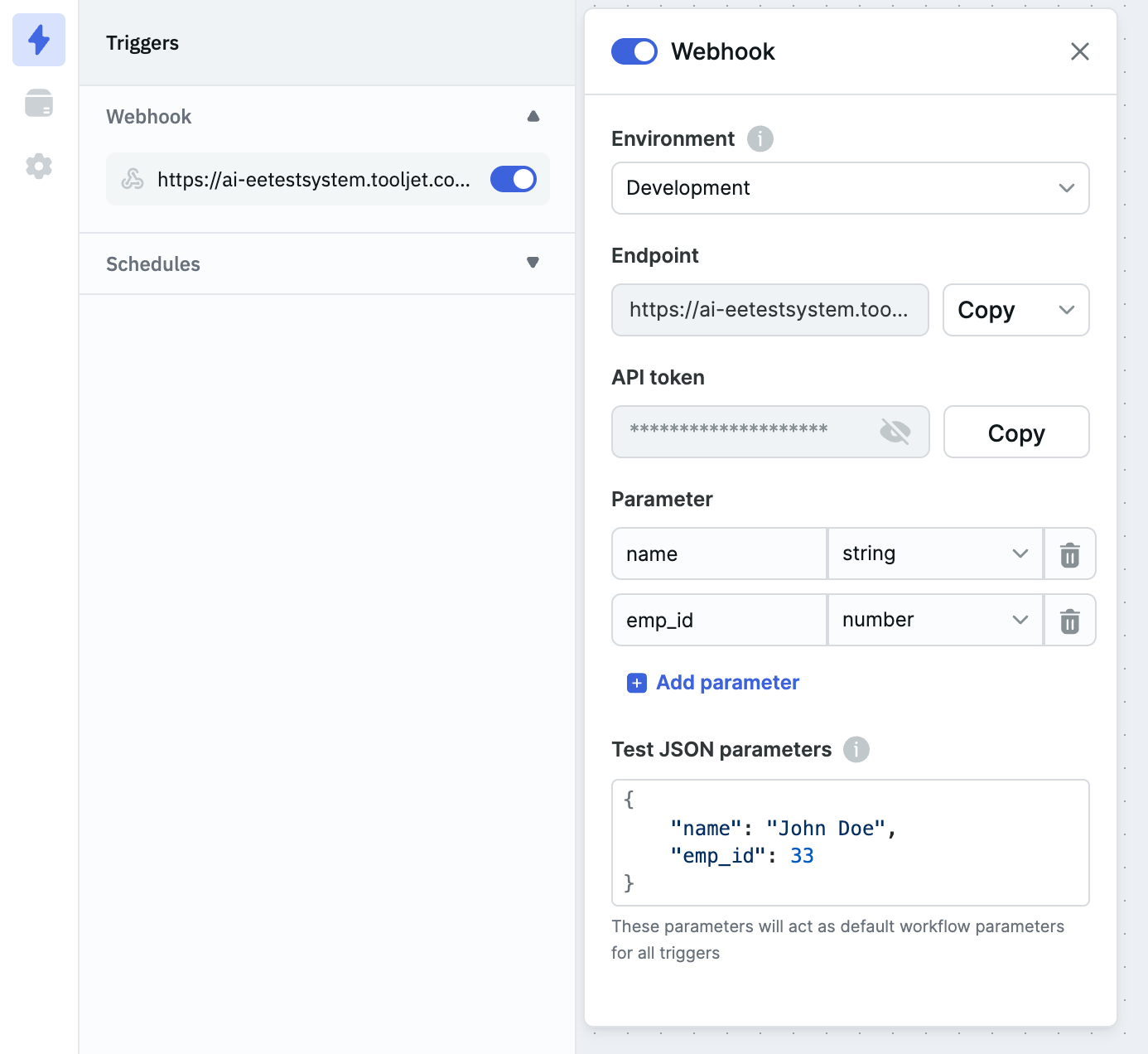Copy the API token

[x=1015, y=432]
